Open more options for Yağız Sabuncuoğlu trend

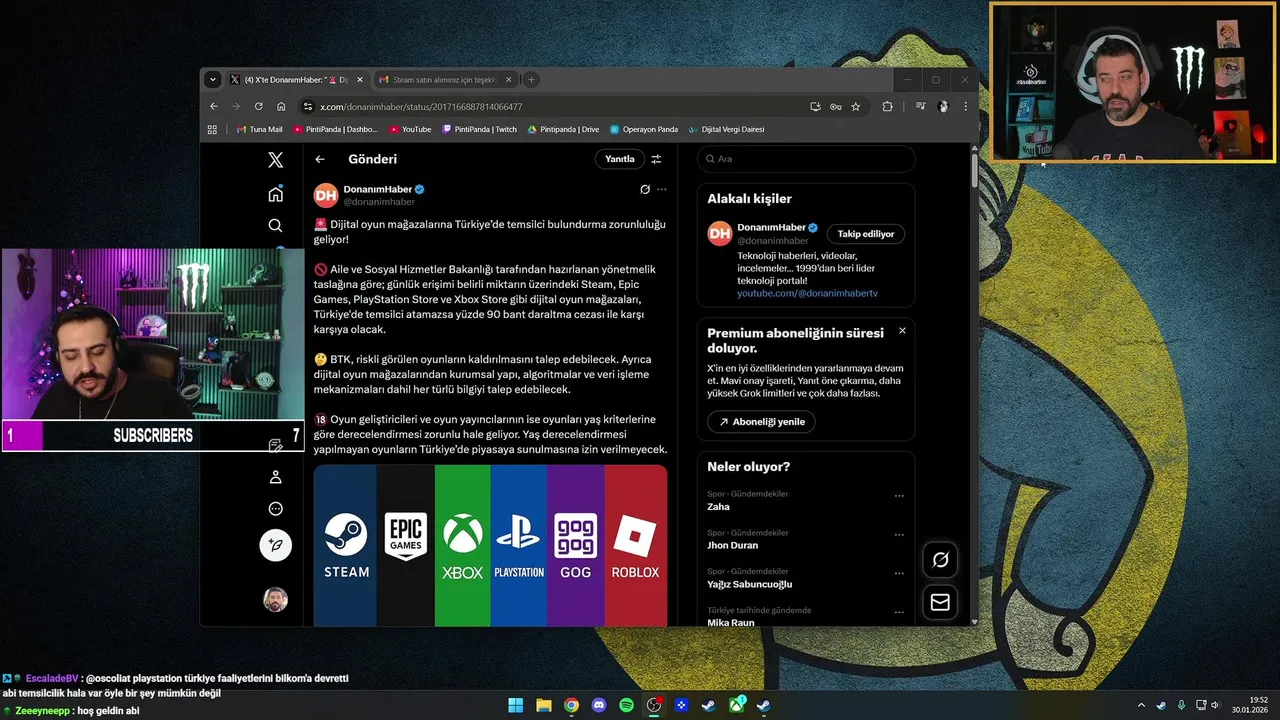pos(899,573)
